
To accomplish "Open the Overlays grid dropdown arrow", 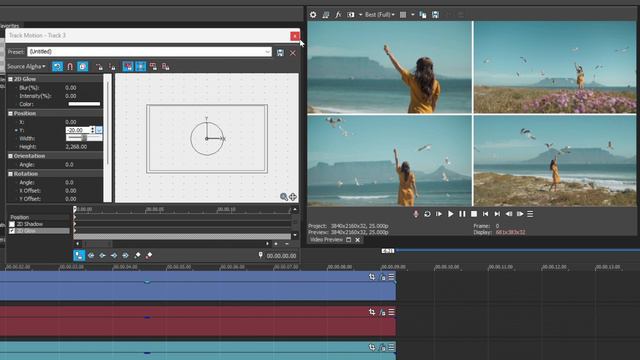I will point(413,15).
